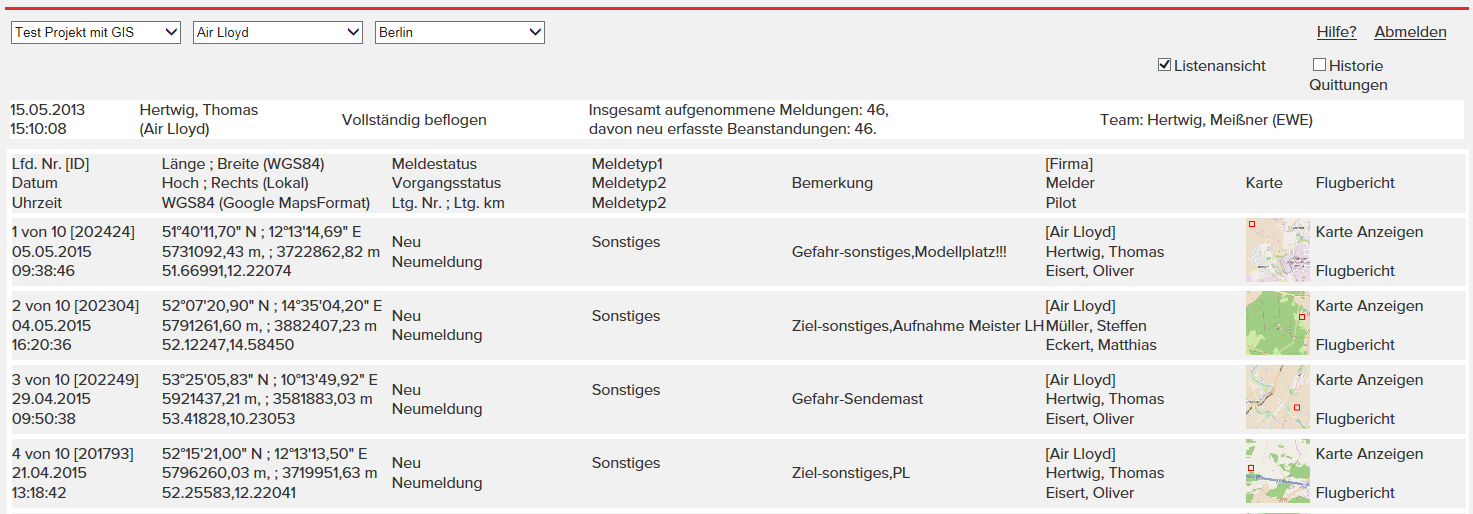The image size is (1473, 514).
Task: Open map thumbnail for entry 202304
Action: coord(1277,324)
